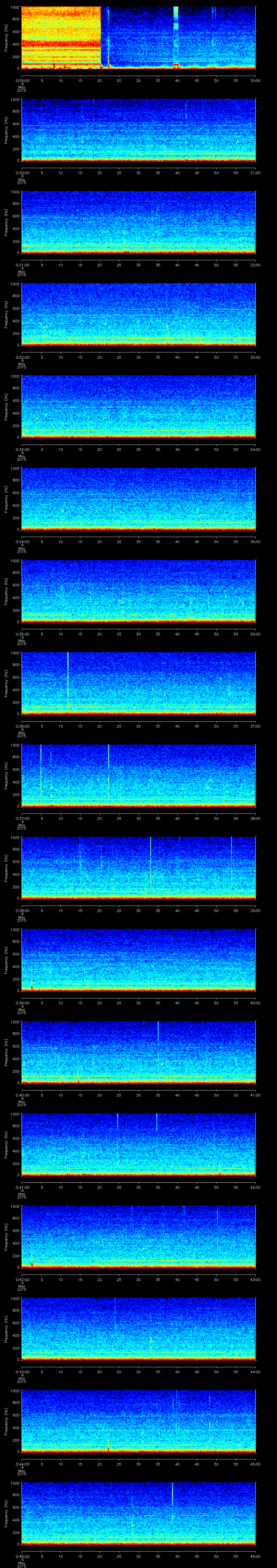Open the spectrogram for minute 0:35:00

138,591
